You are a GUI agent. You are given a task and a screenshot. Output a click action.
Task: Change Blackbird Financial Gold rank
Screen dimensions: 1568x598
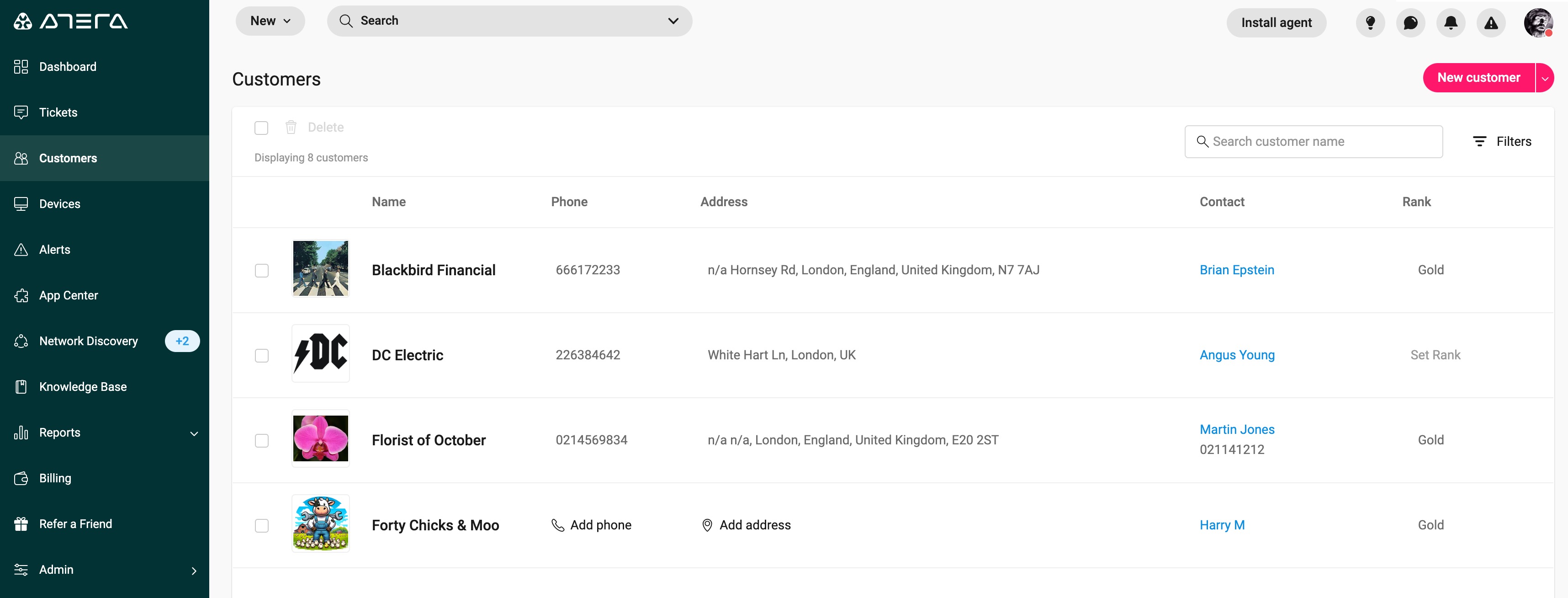pos(1430,270)
